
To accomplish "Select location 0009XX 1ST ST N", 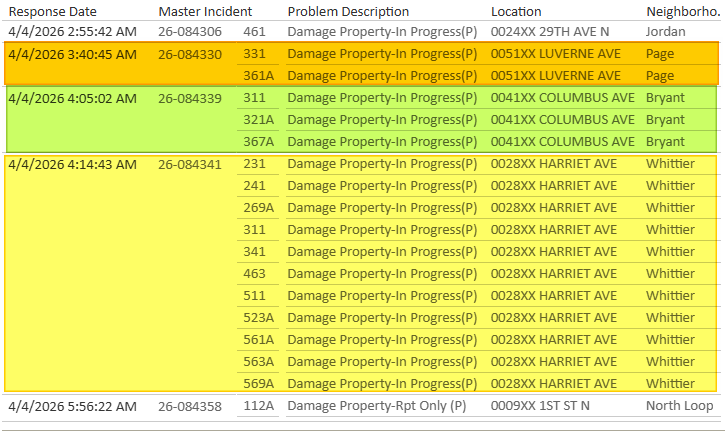I will 540,406.
